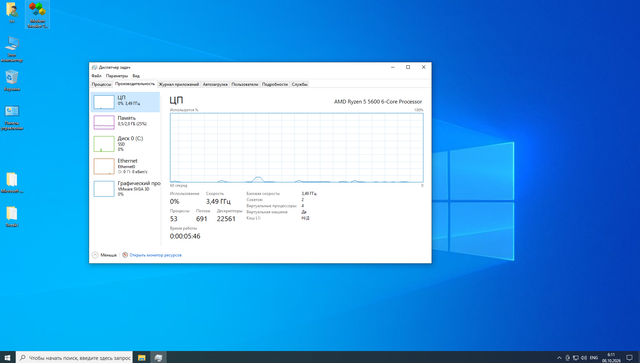The width and height of the screenshot is (640, 363).
Task: Open the notification center icon
Action: [629, 358]
